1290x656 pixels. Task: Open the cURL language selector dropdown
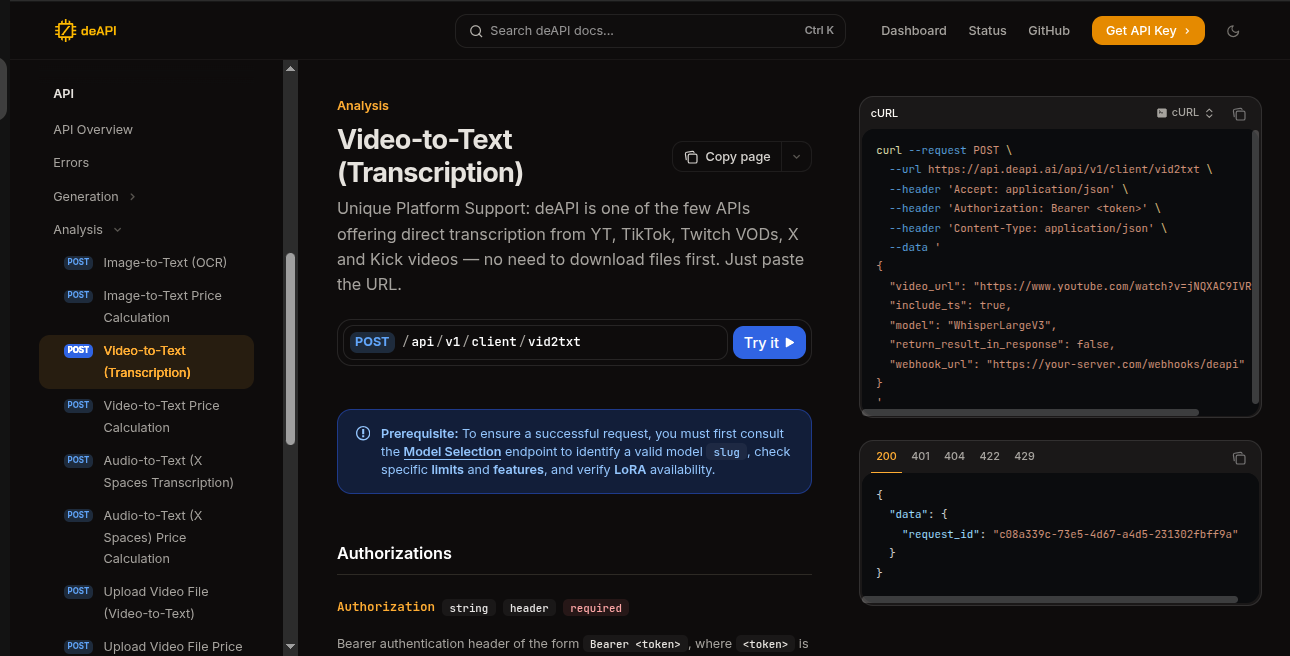click(x=1185, y=113)
